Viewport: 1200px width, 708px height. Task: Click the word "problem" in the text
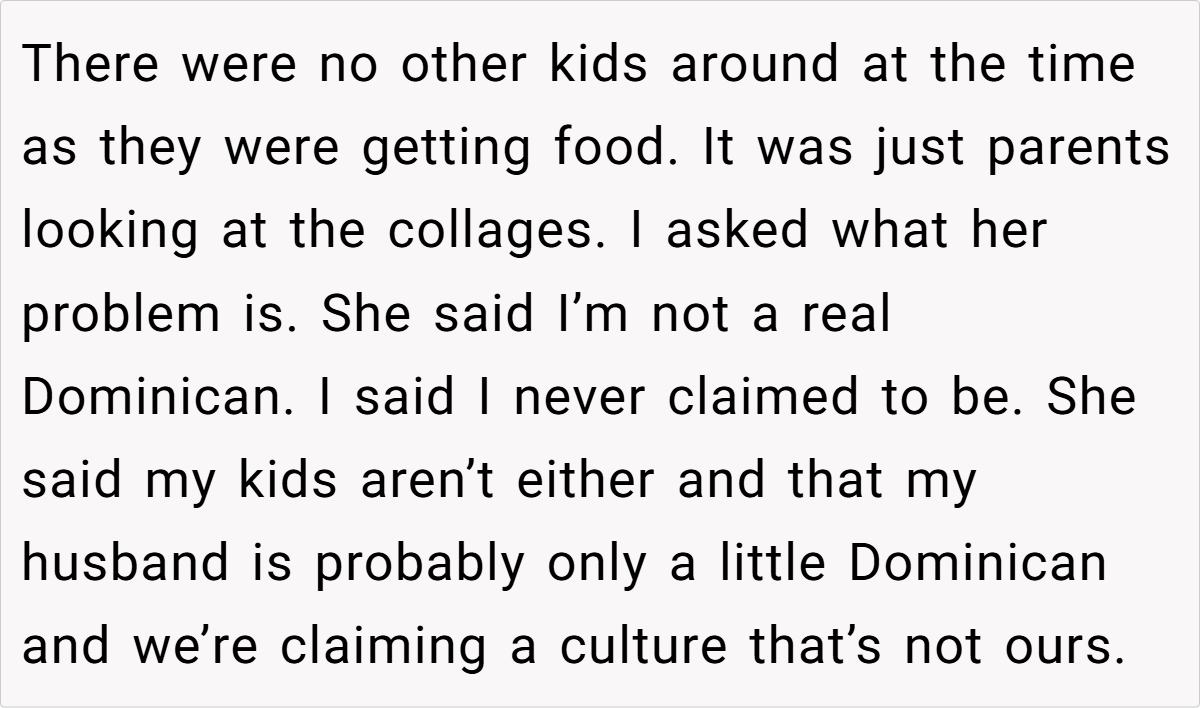click(113, 315)
